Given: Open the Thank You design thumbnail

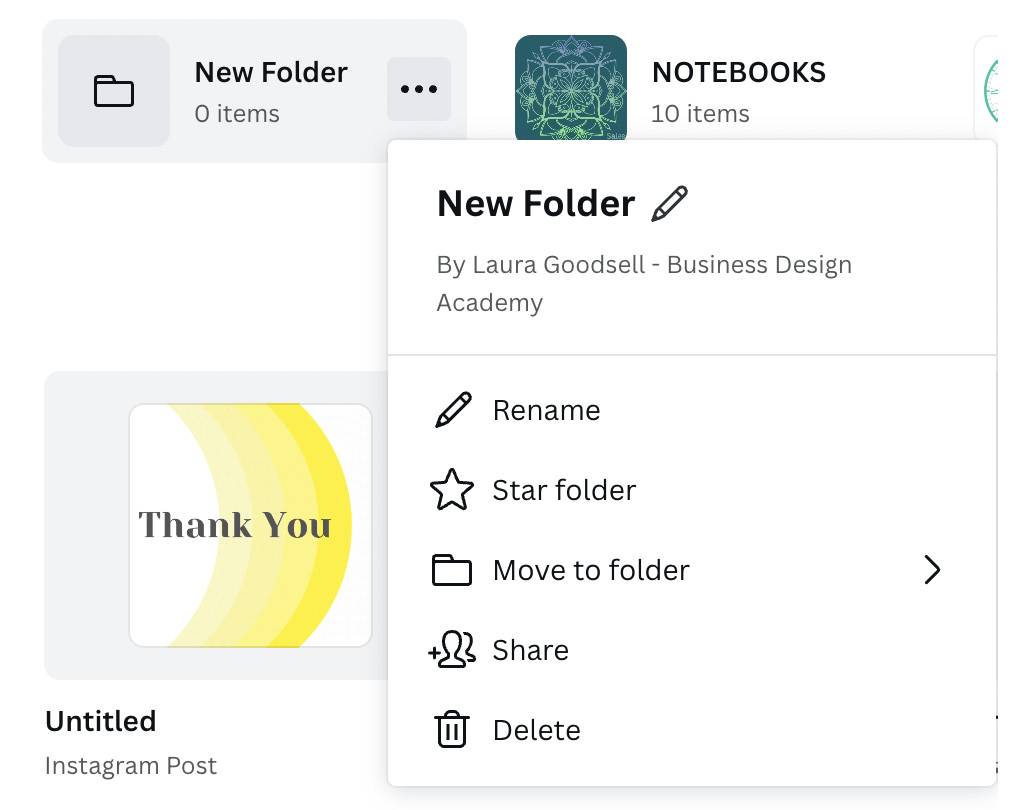Looking at the screenshot, I should pos(251,525).
